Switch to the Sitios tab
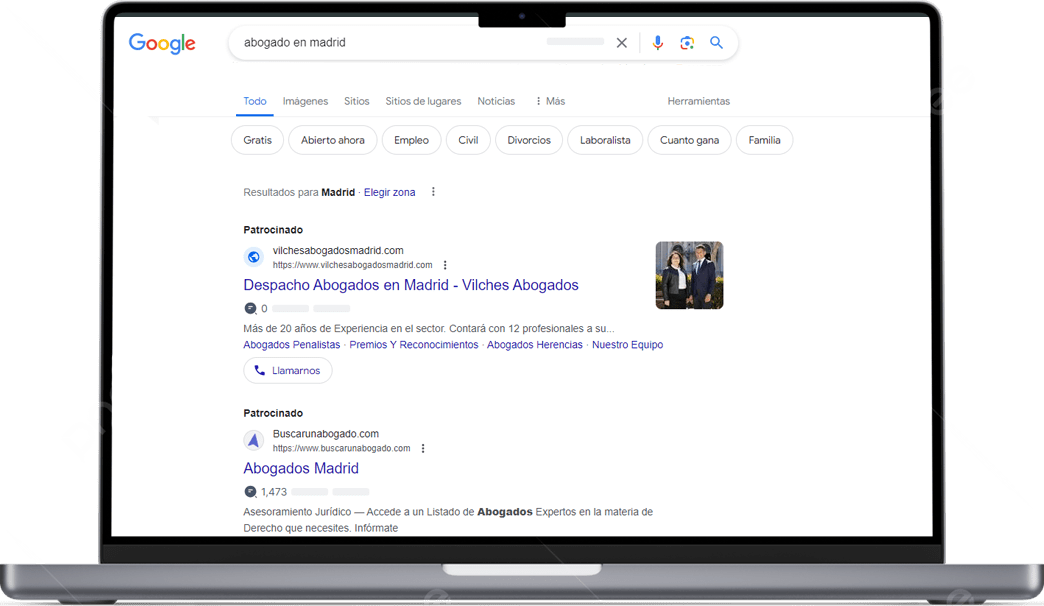This screenshot has width=1044, height=606. tap(356, 101)
